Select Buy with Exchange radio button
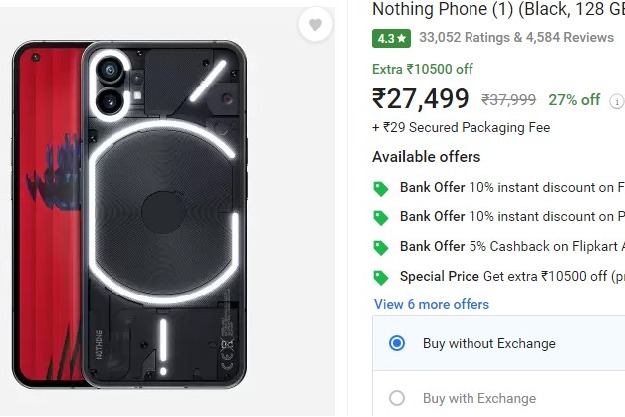The width and height of the screenshot is (625, 417). point(397,398)
